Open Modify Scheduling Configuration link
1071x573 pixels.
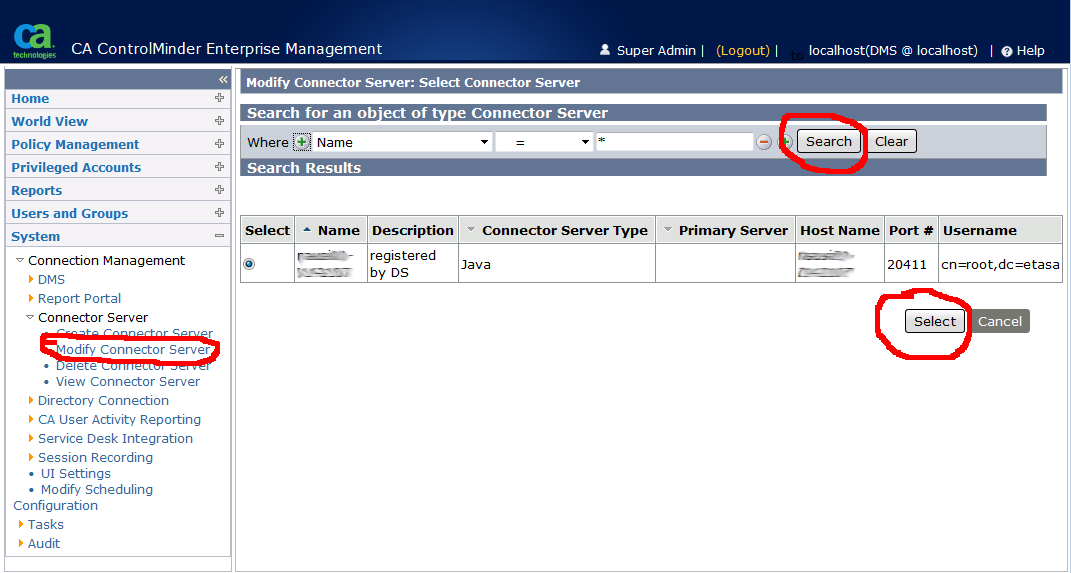[83, 497]
